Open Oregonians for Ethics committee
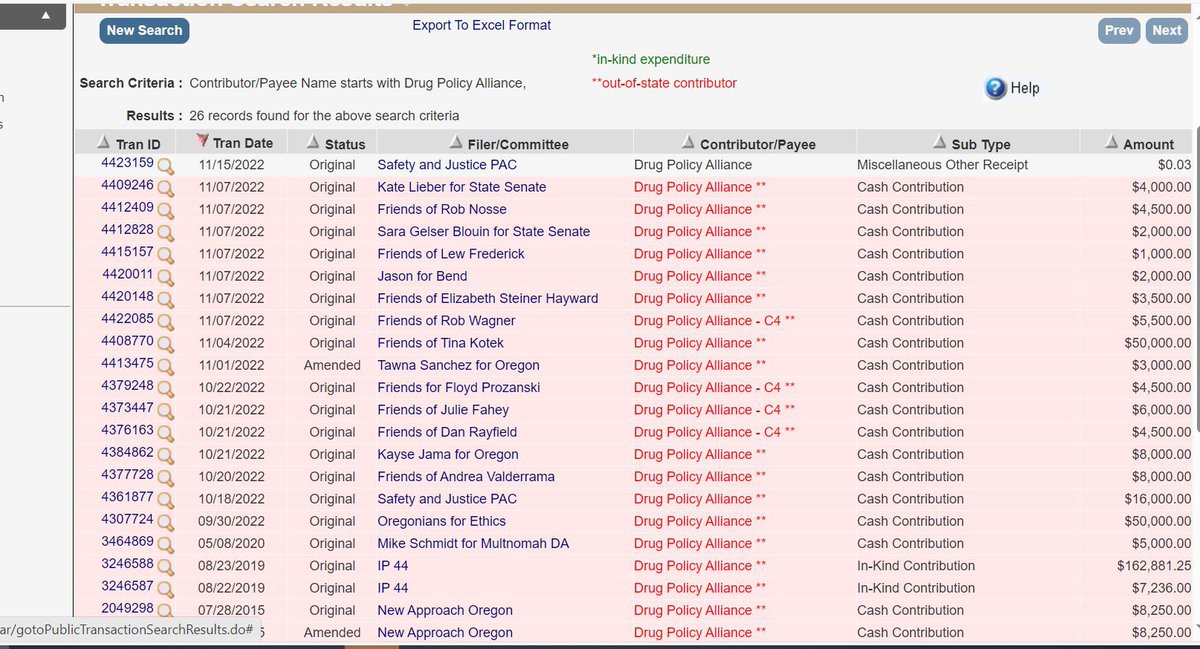 [x=442, y=521]
